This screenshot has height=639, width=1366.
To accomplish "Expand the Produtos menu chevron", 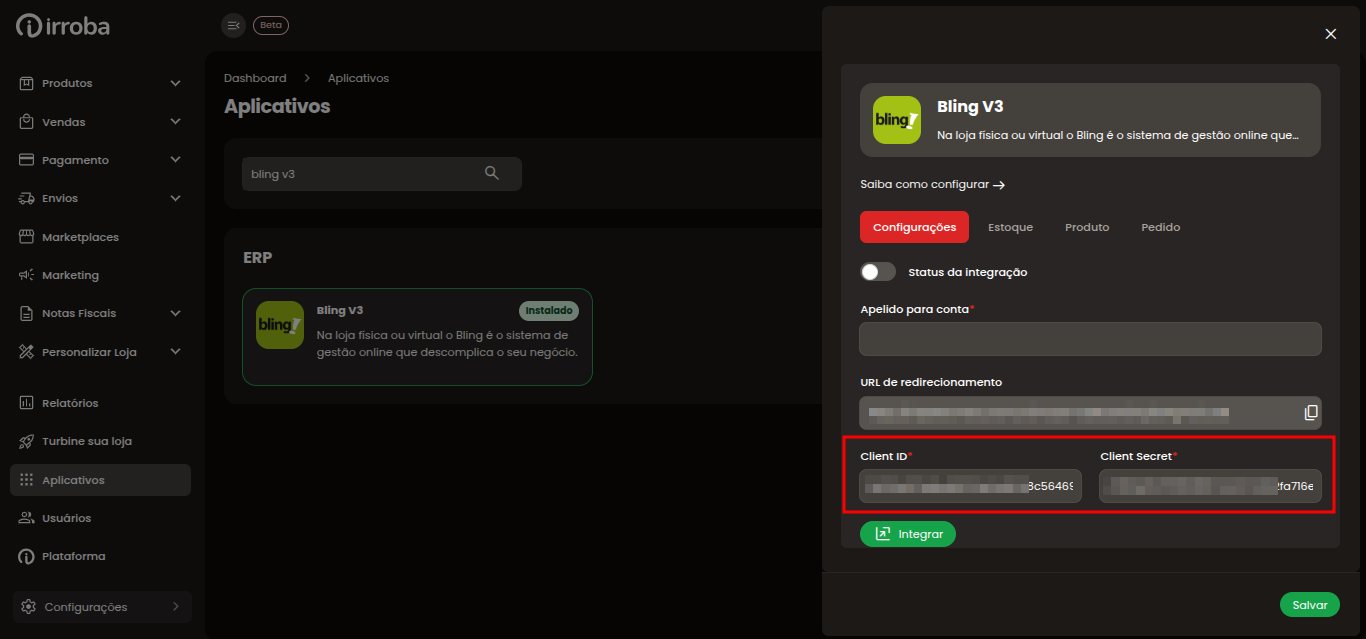I will [x=176, y=83].
